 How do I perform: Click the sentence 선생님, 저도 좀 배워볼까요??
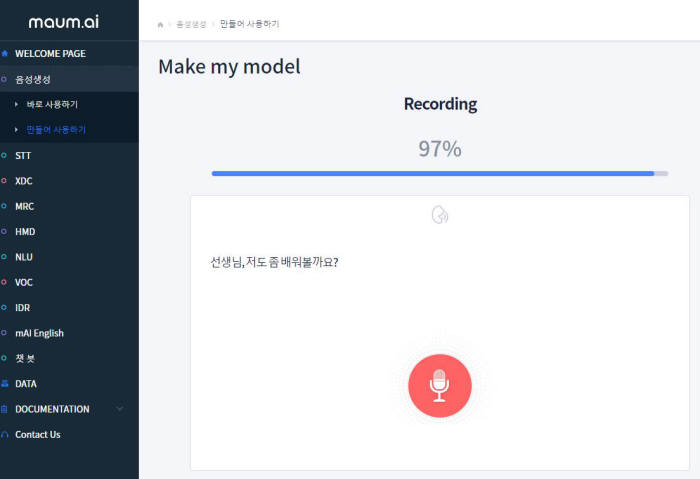click(x=274, y=262)
